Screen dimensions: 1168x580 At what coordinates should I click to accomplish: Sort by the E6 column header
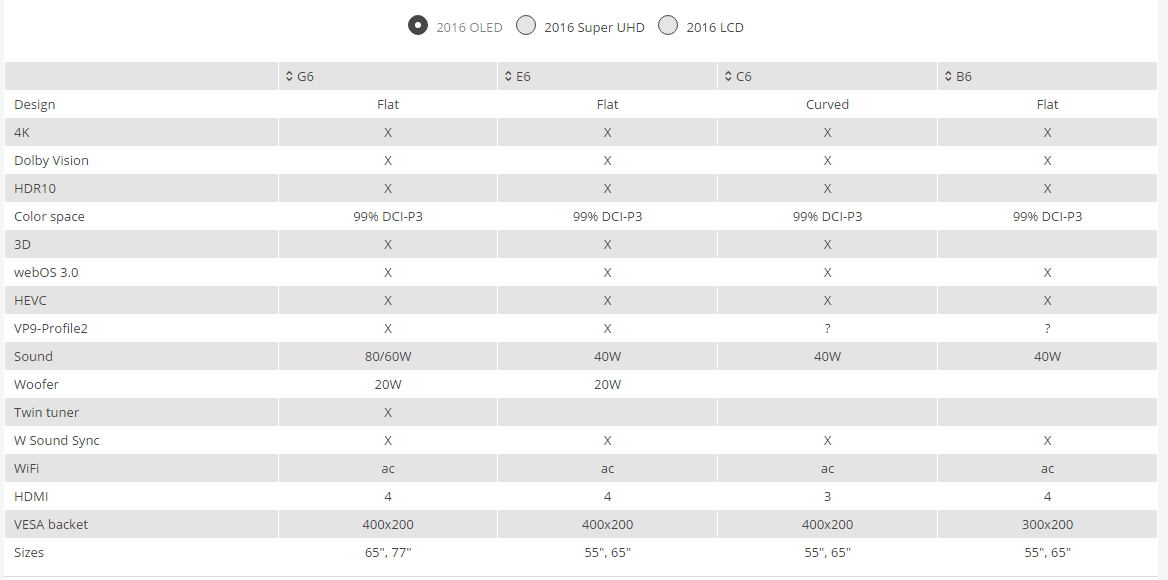(x=608, y=76)
